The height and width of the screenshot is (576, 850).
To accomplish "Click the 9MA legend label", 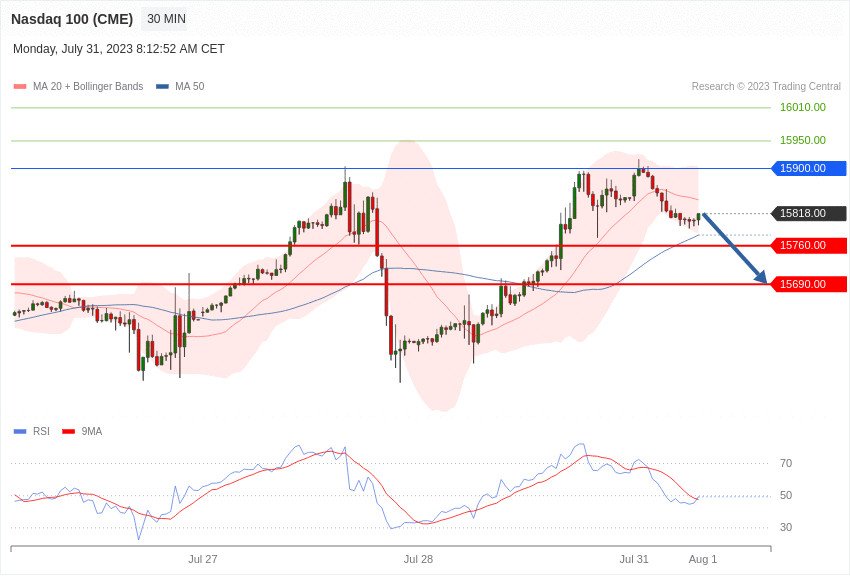I will tap(92, 432).
